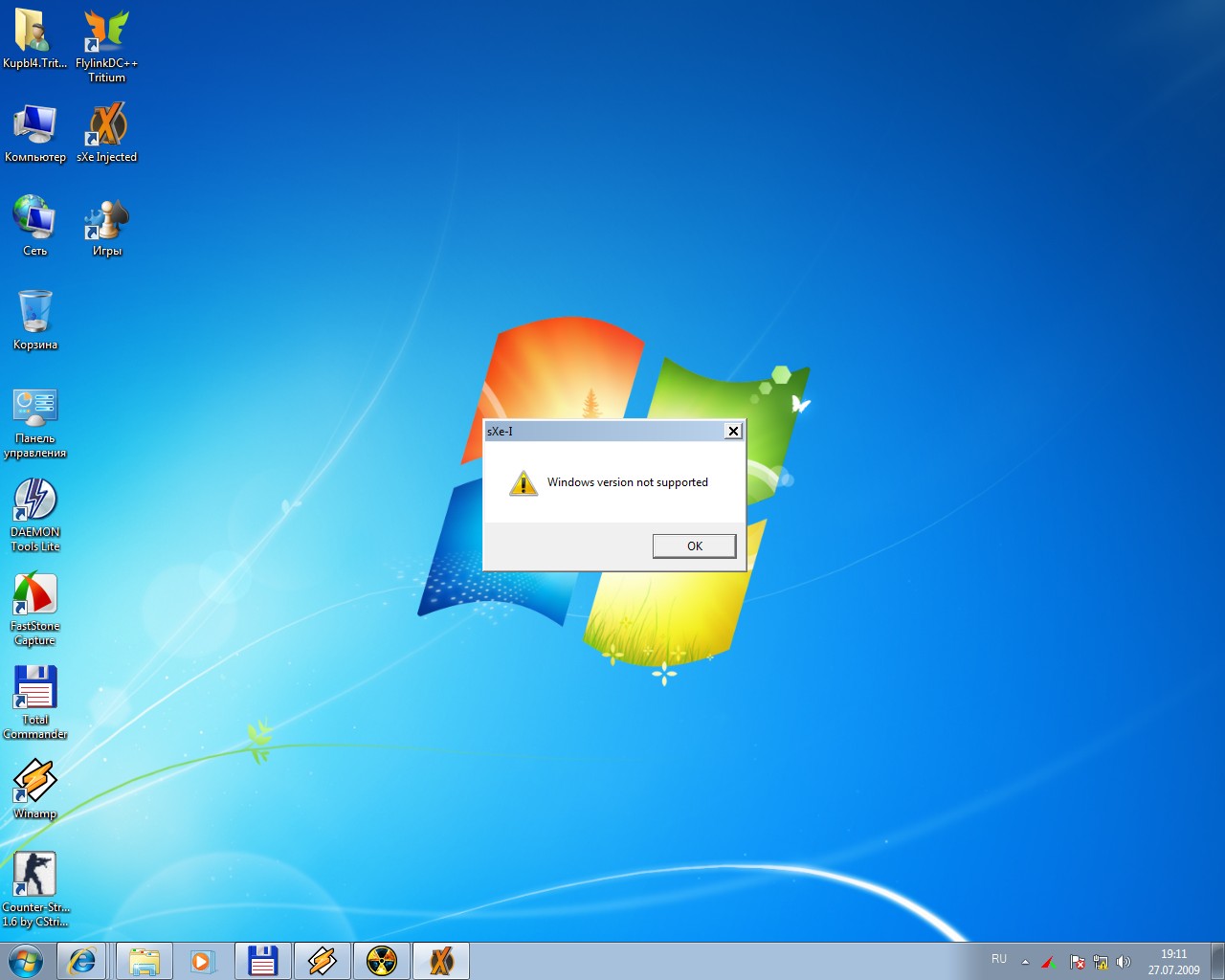Select the Winamp desktop shortcut
Image resolution: width=1225 pixels, height=980 pixels.
(34, 789)
